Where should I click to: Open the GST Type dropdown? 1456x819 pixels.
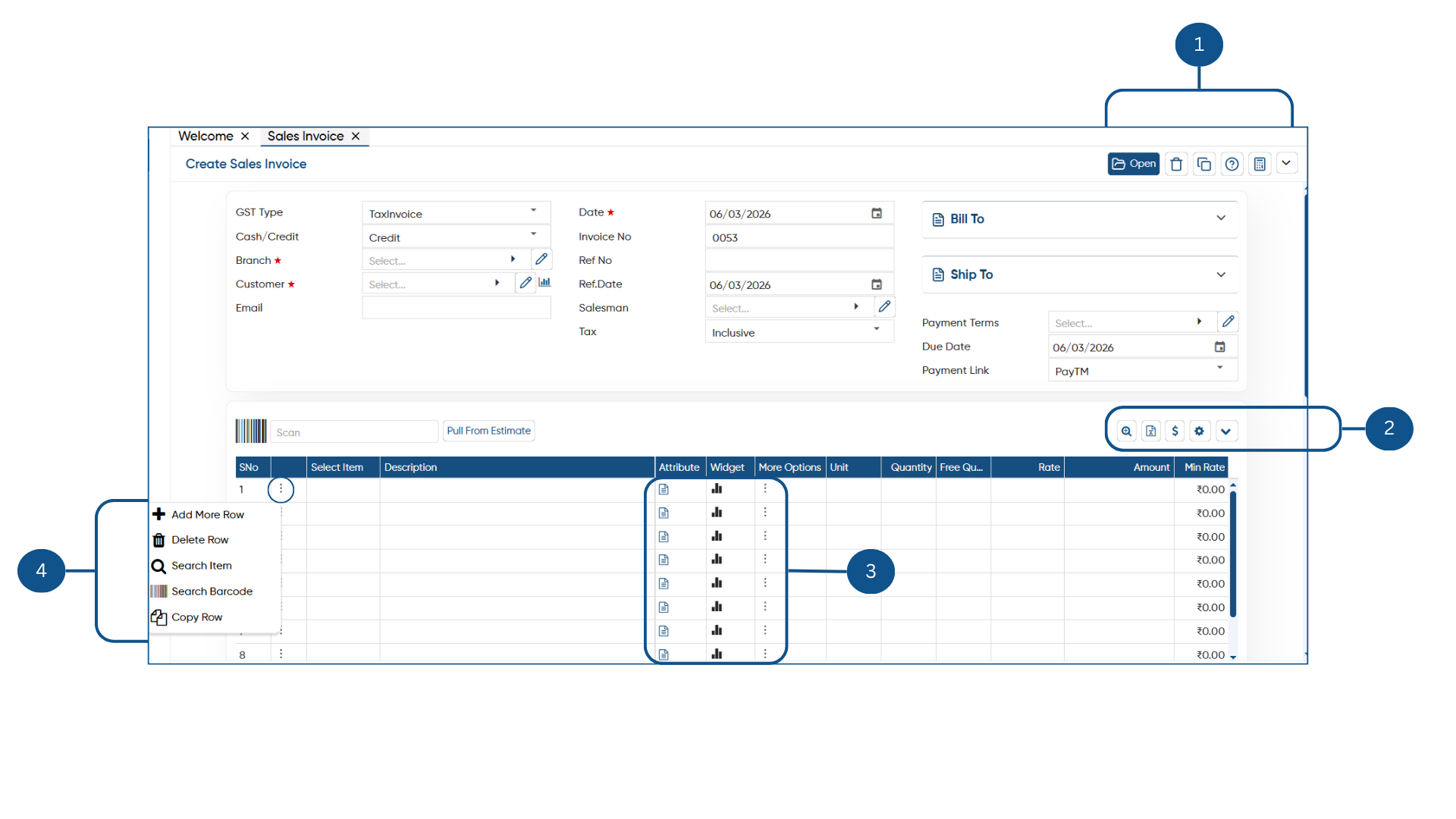pos(457,213)
